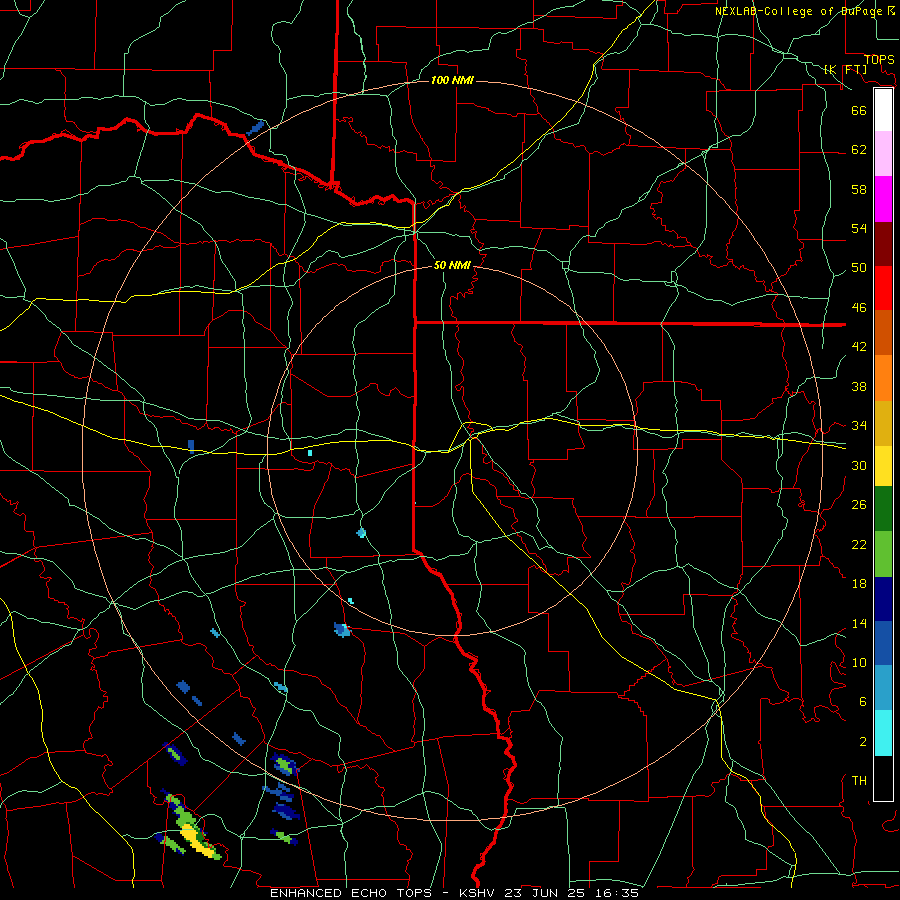The height and width of the screenshot is (900, 900).
Task: Click the legend value 50
Action: click(859, 268)
